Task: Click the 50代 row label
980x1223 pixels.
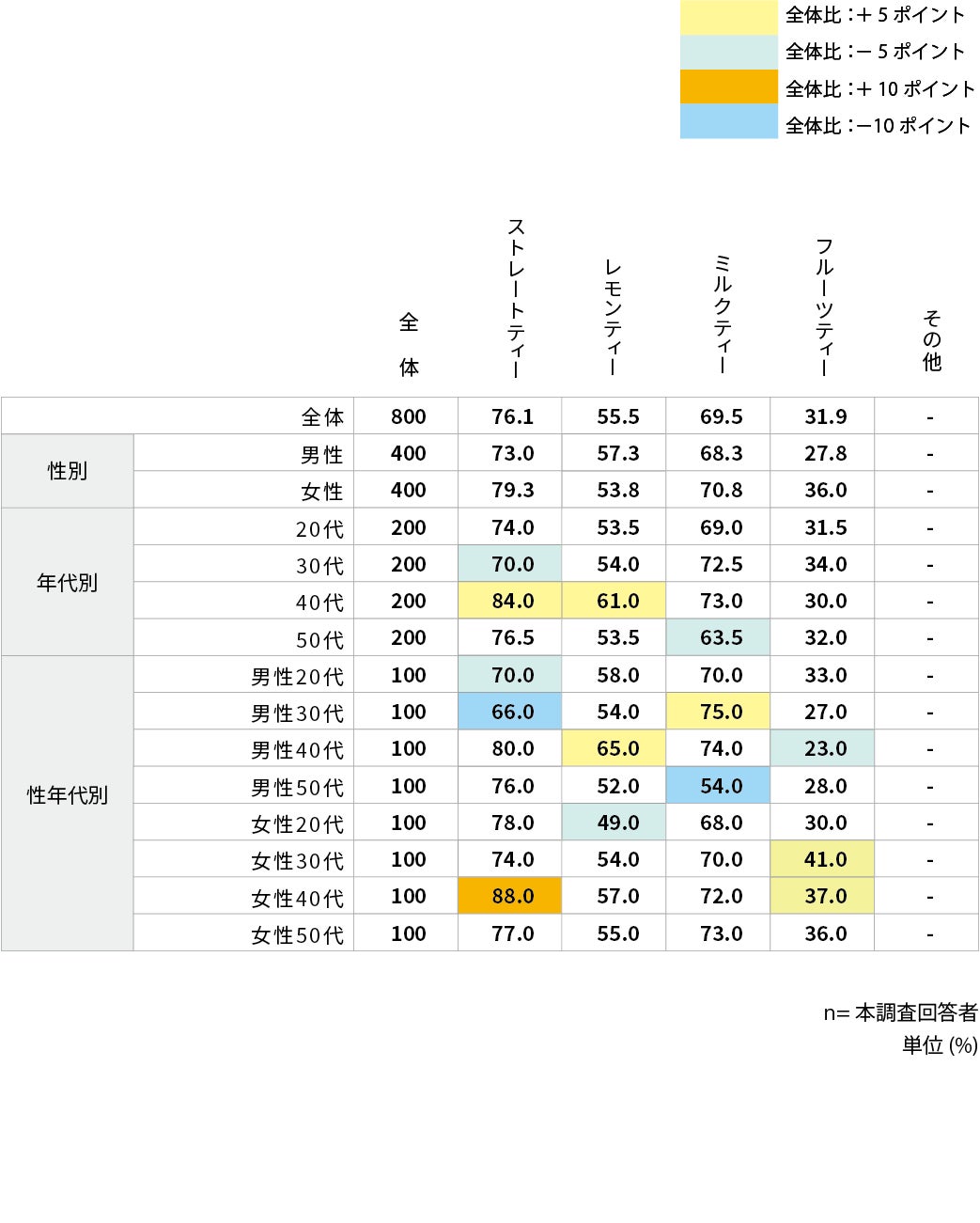Action: tap(320, 639)
